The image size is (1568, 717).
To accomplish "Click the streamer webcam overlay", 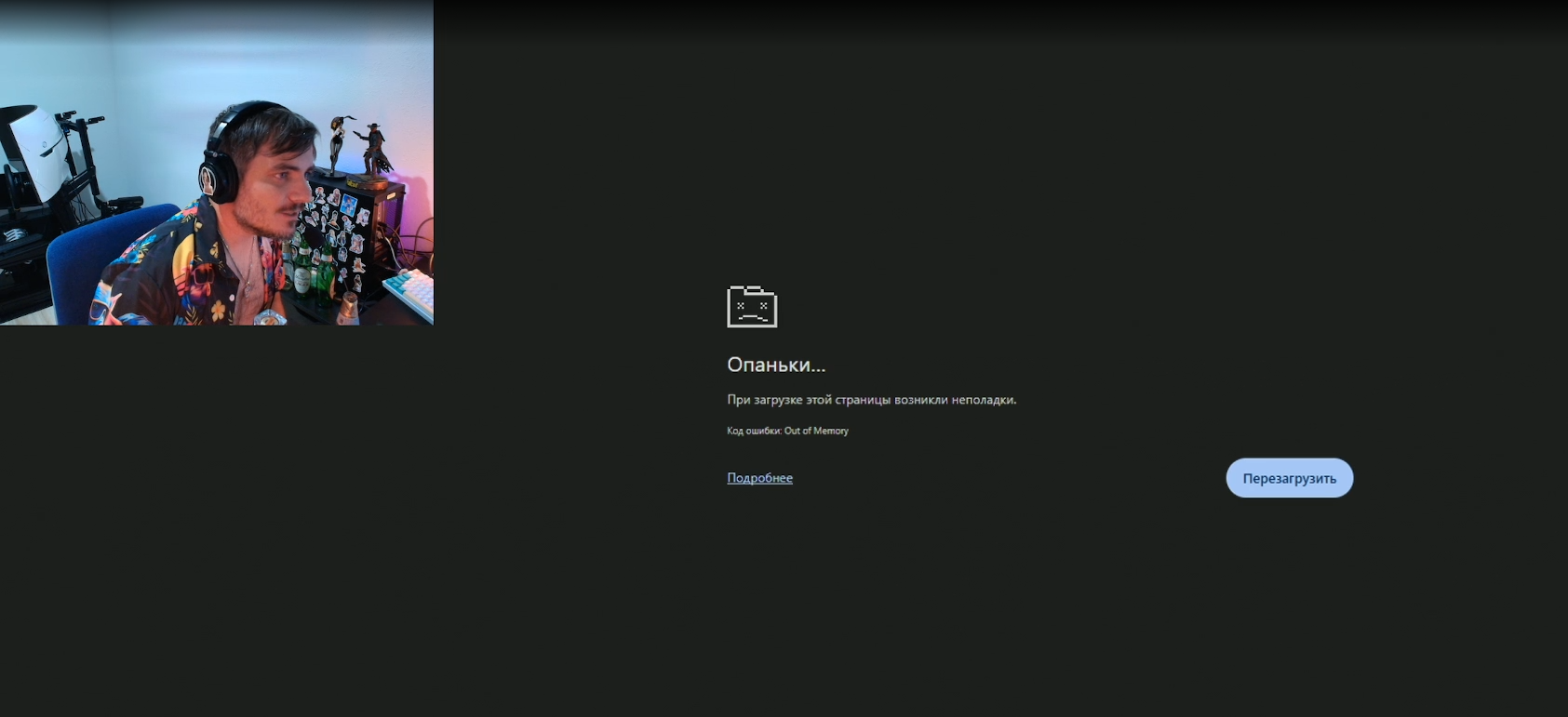I will [x=217, y=163].
